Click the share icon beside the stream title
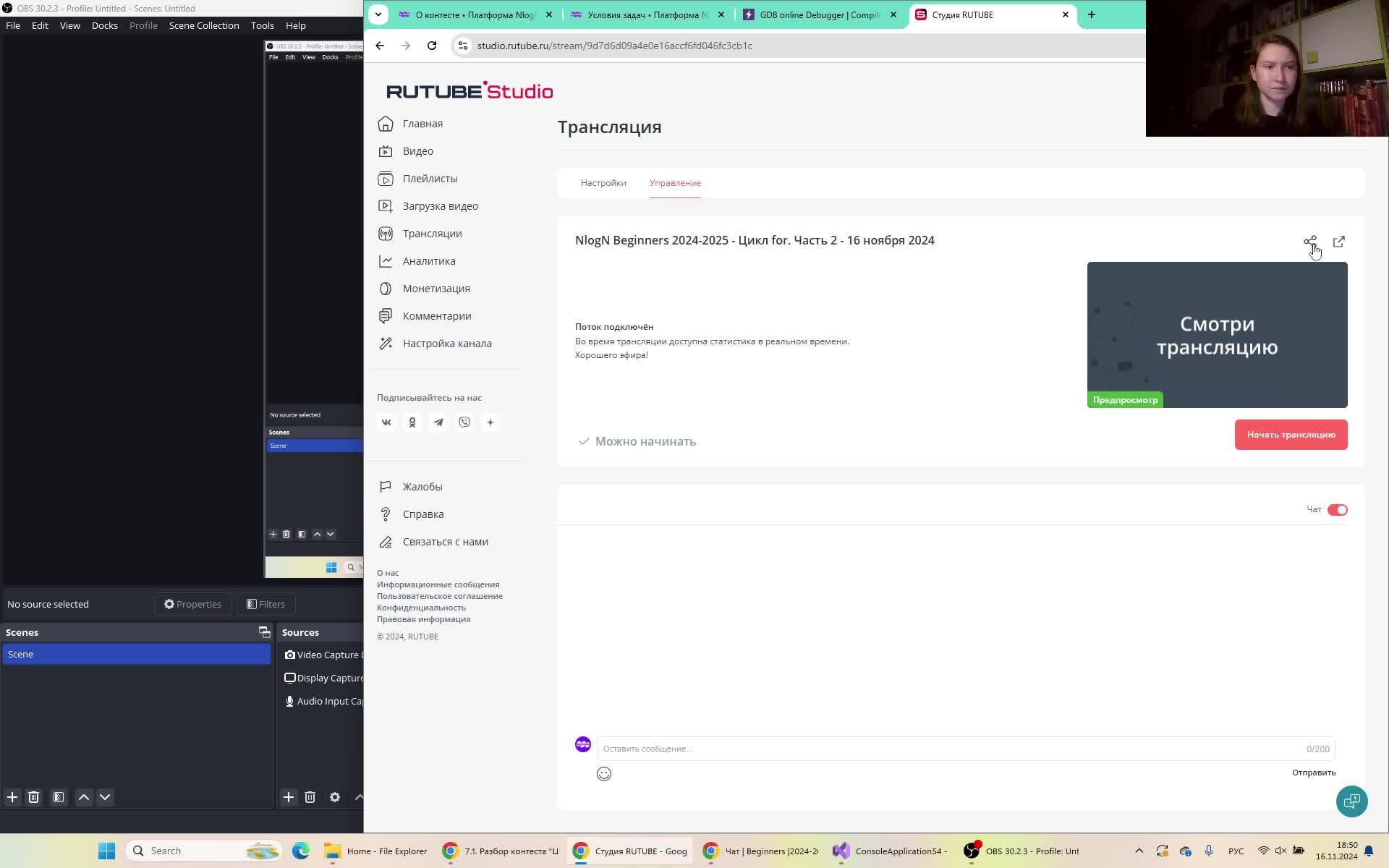The width and height of the screenshot is (1389, 868). 1309,242
